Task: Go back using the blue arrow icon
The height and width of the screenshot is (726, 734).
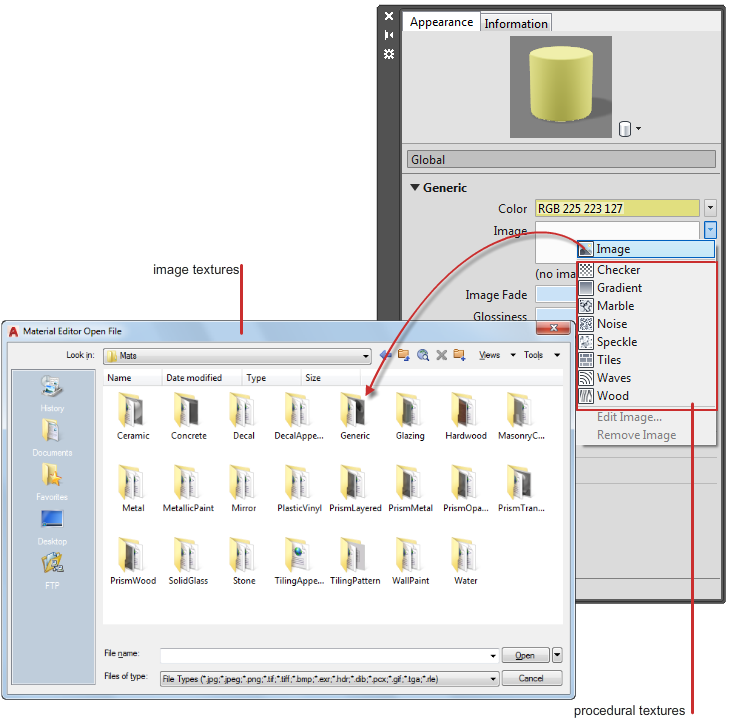Action: 386,355
